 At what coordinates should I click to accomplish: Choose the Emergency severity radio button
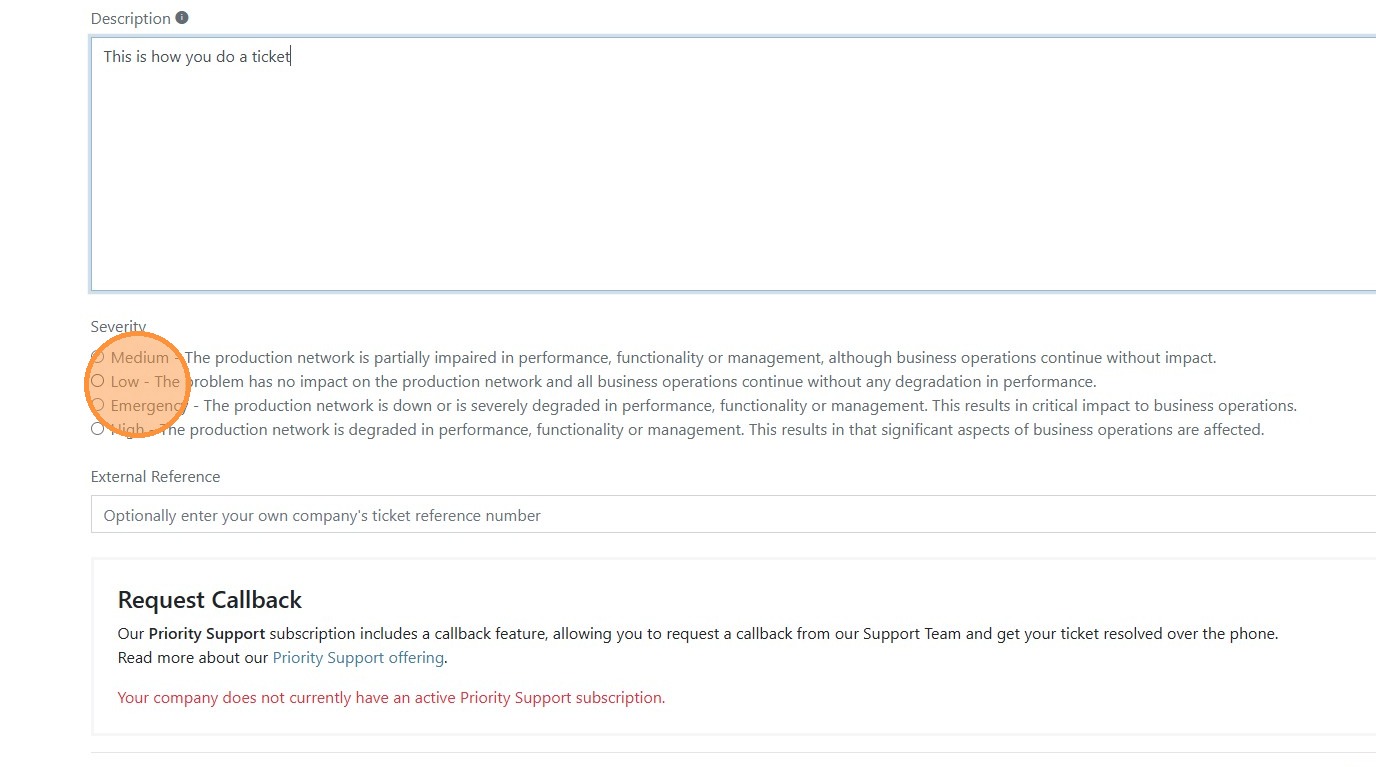click(97, 405)
